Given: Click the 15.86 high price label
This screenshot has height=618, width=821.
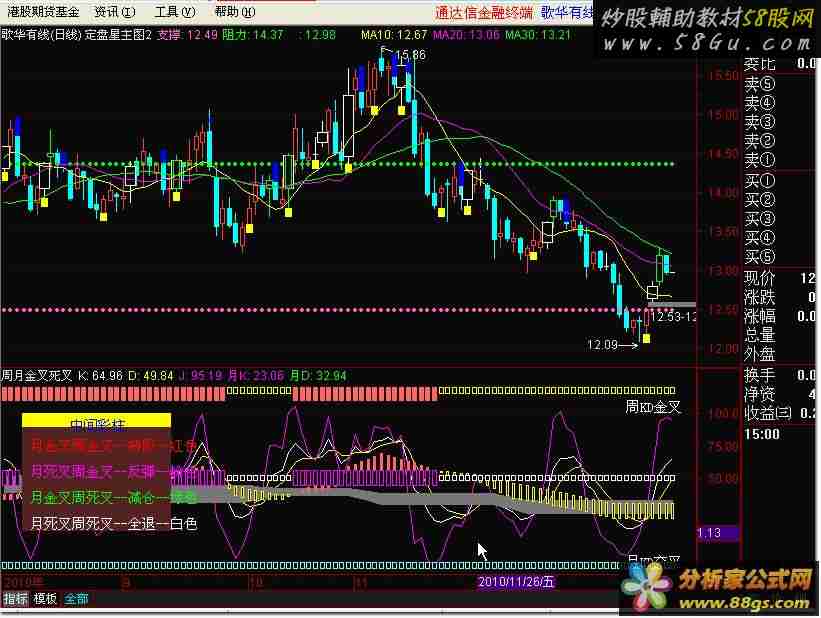Looking at the screenshot, I should pos(410,54).
